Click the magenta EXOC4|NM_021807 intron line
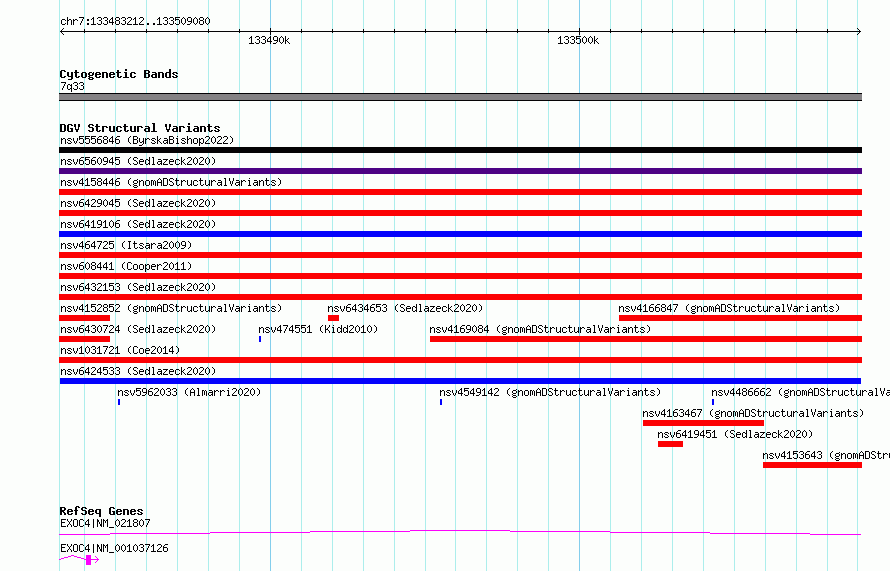The width and height of the screenshot is (890, 571). [x=460, y=532]
